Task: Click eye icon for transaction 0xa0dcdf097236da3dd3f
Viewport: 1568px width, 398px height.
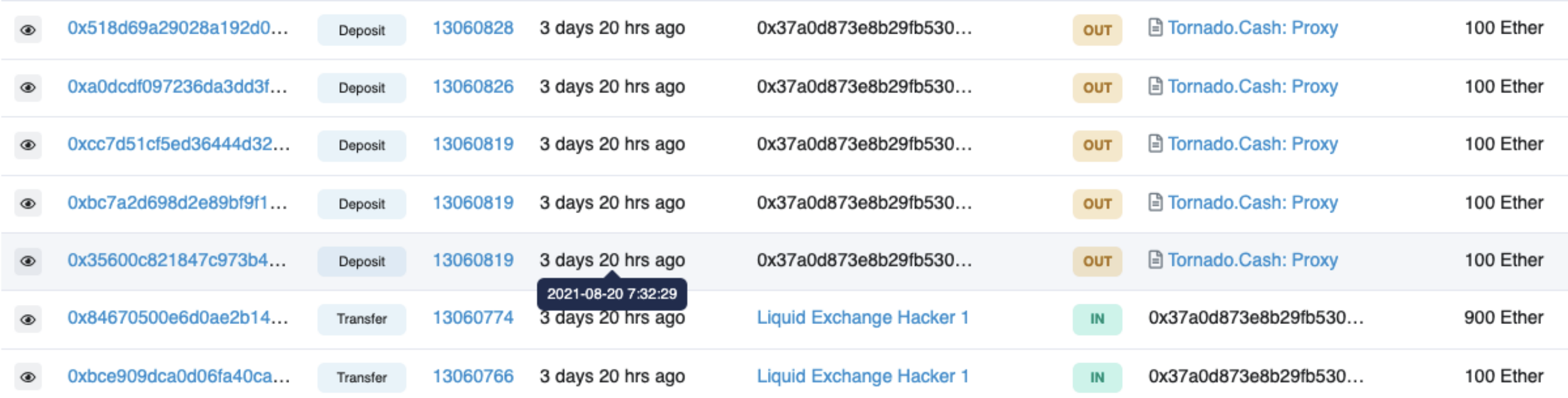Action: pos(28,88)
